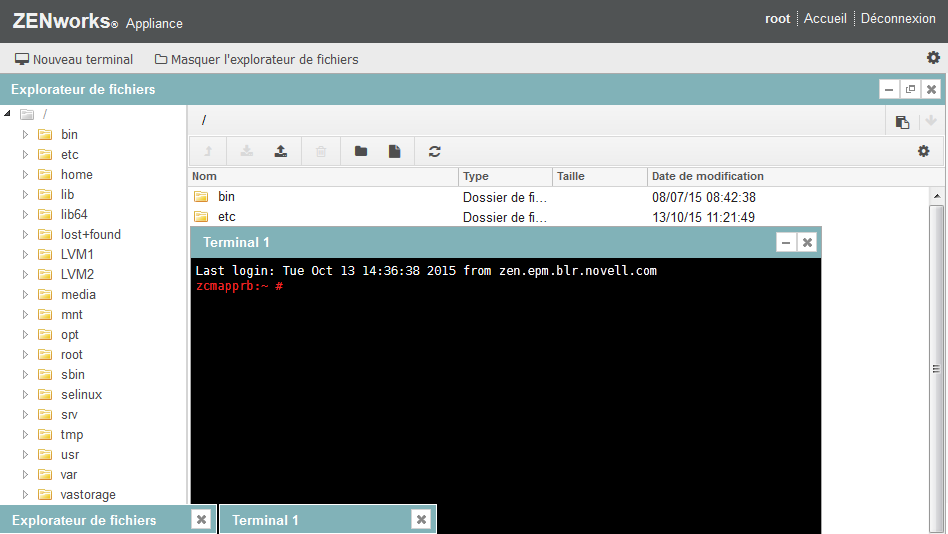The height and width of the screenshot is (534, 948).
Task: Click the home folder icon in tree
Action: (x=45, y=174)
